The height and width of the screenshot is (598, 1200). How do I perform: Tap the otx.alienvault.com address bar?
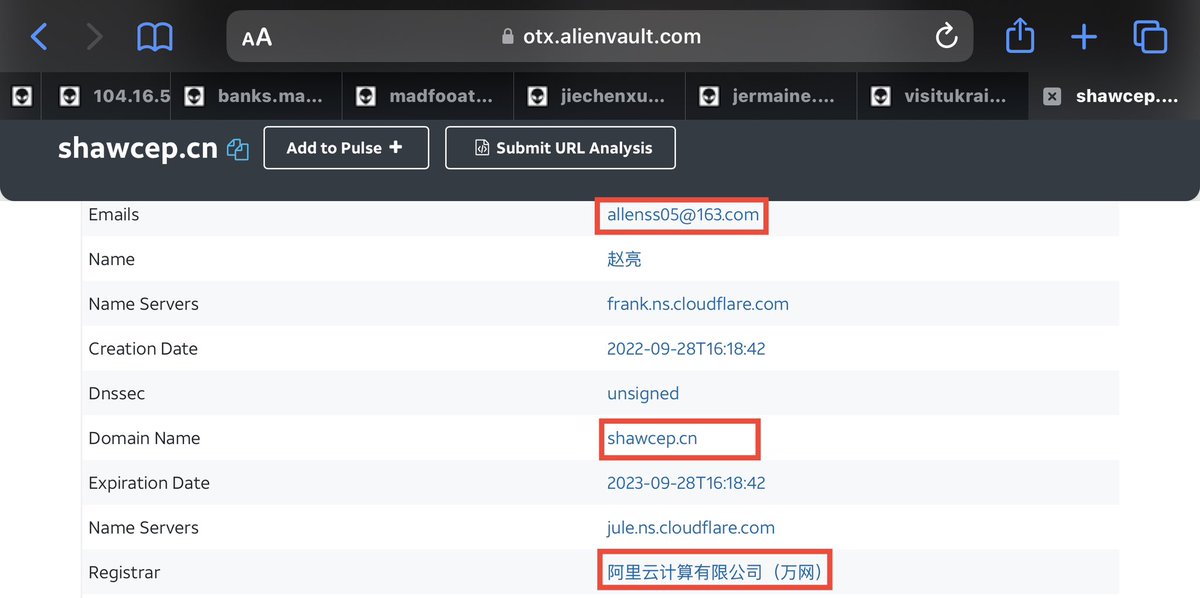pyautogui.click(x=600, y=37)
